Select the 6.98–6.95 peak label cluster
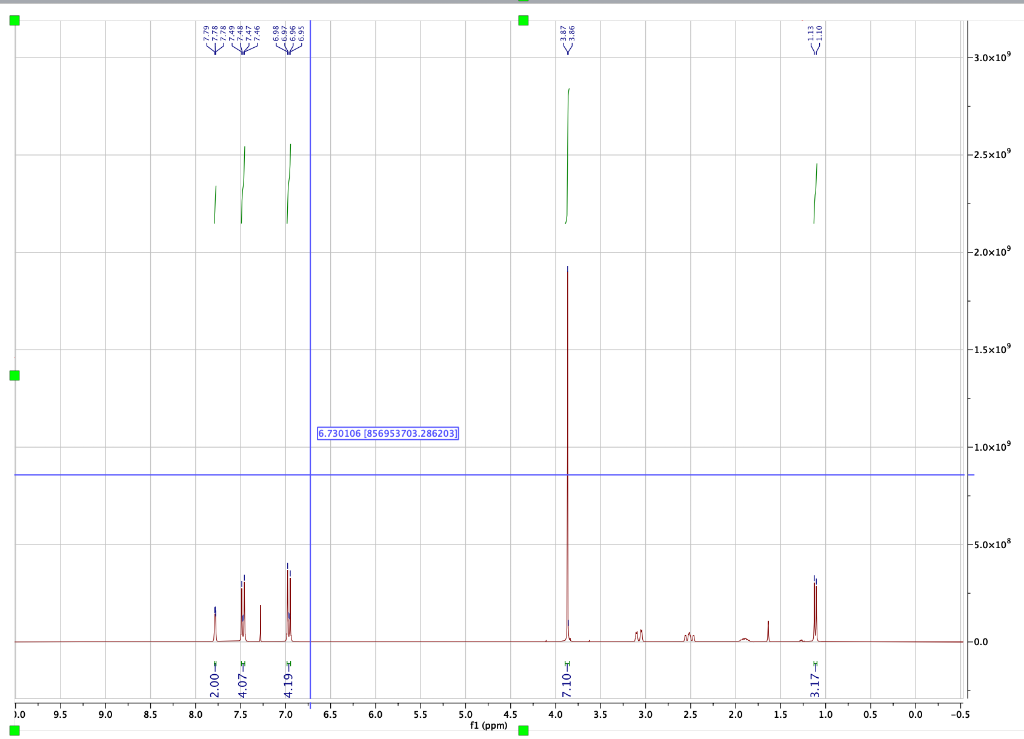This screenshot has height=739, width=1024. pos(290,33)
